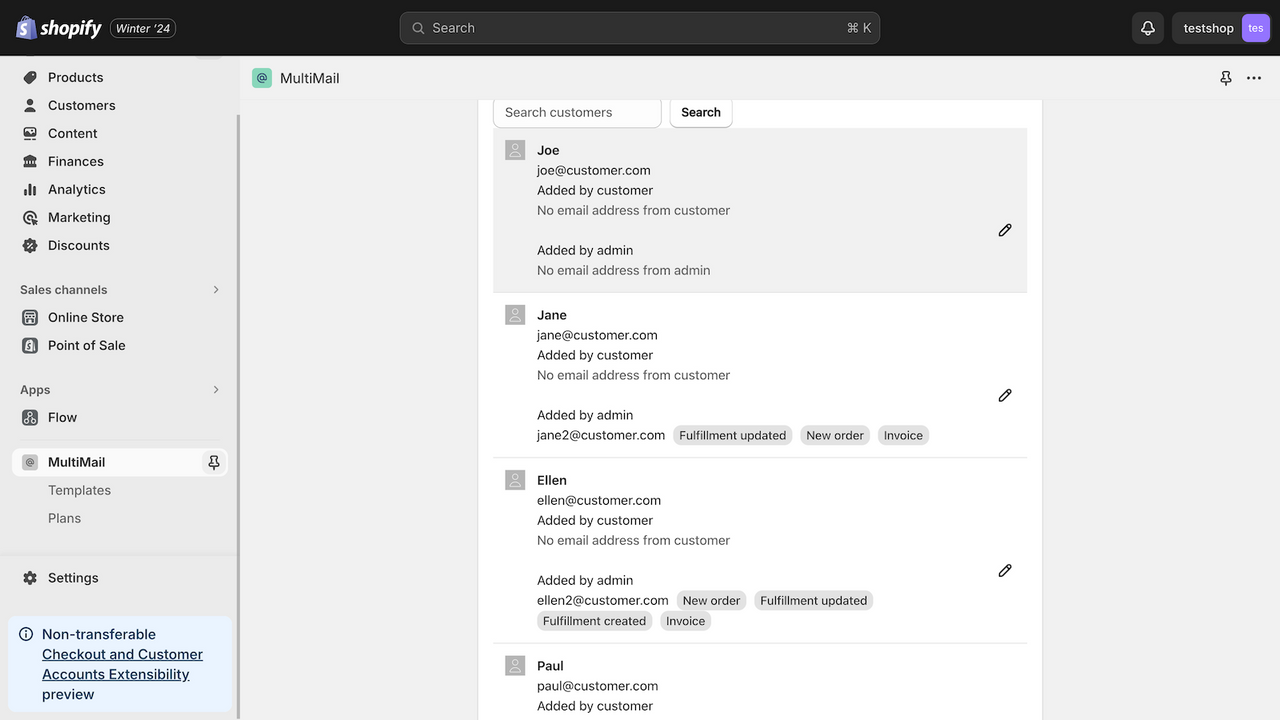The image size is (1280, 720).
Task: Click Jane's avatar placeholder
Action: point(515,315)
